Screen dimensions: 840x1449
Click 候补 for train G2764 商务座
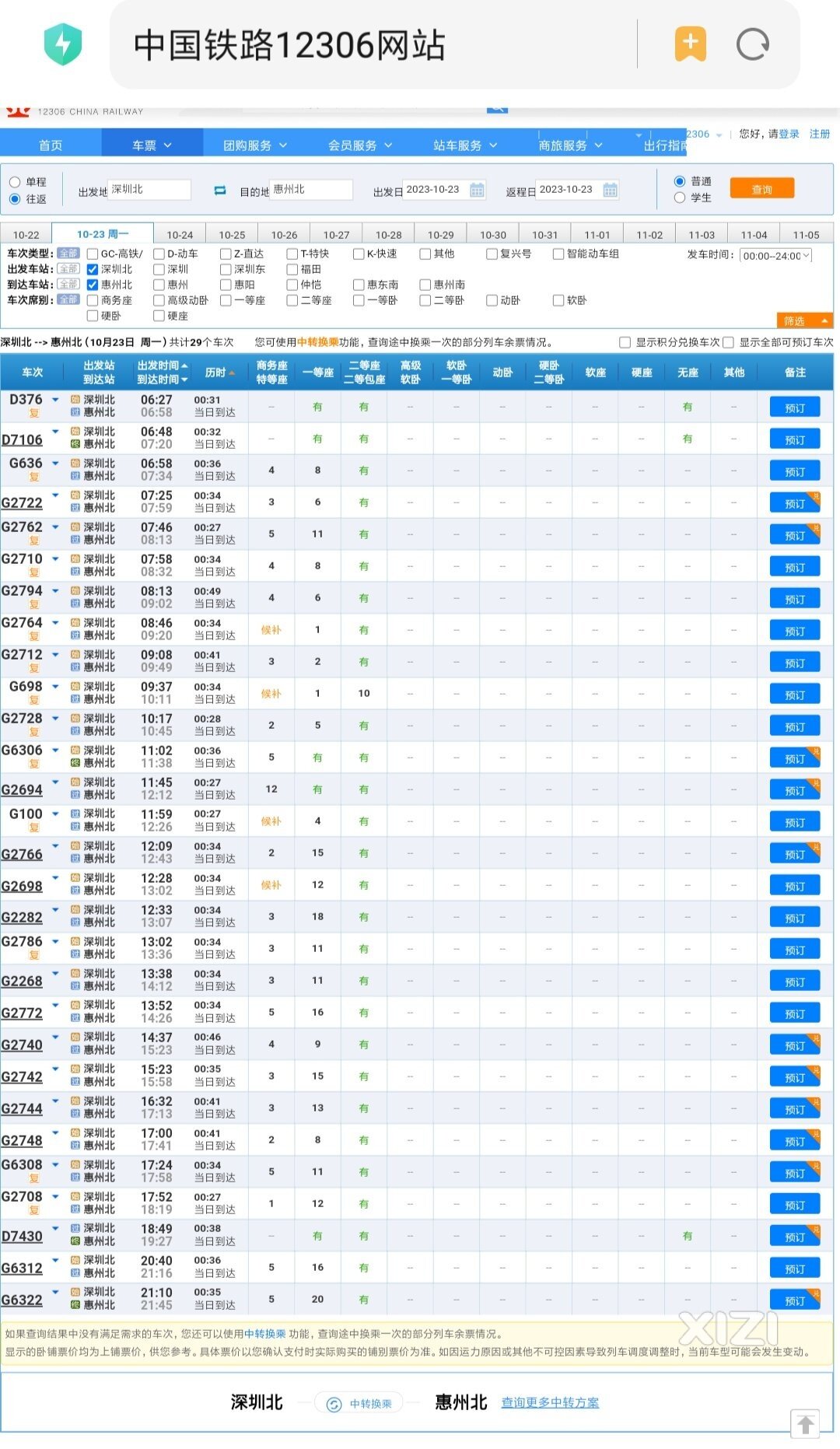point(271,630)
